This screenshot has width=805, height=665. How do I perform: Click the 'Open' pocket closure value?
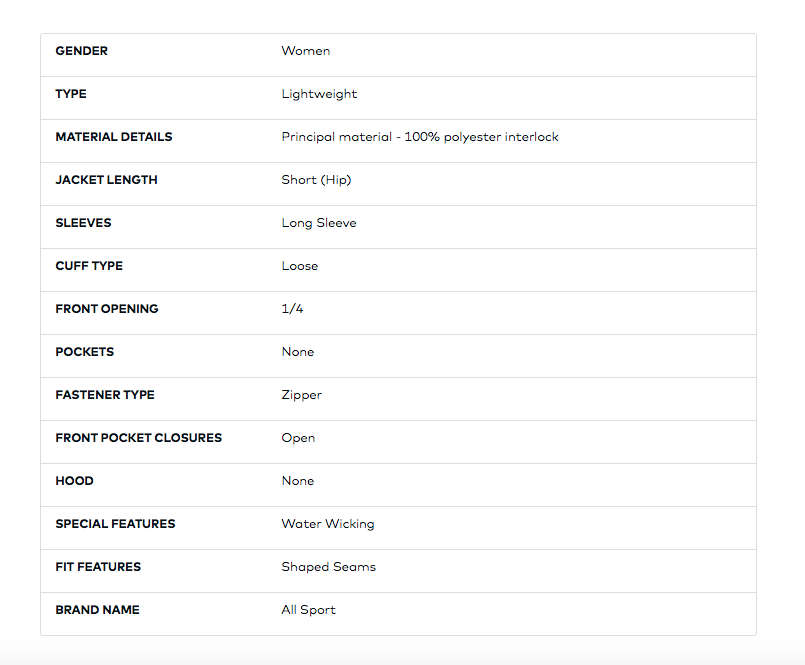(298, 438)
